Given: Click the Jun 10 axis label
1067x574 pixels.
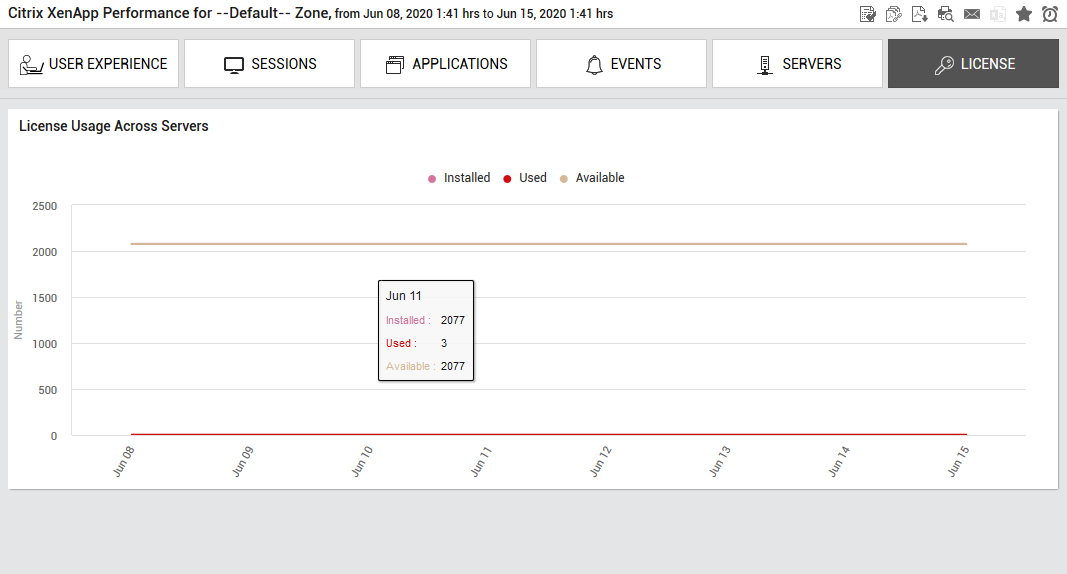Looking at the screenshot, I should pyautogui.click(x=362, y=461).
